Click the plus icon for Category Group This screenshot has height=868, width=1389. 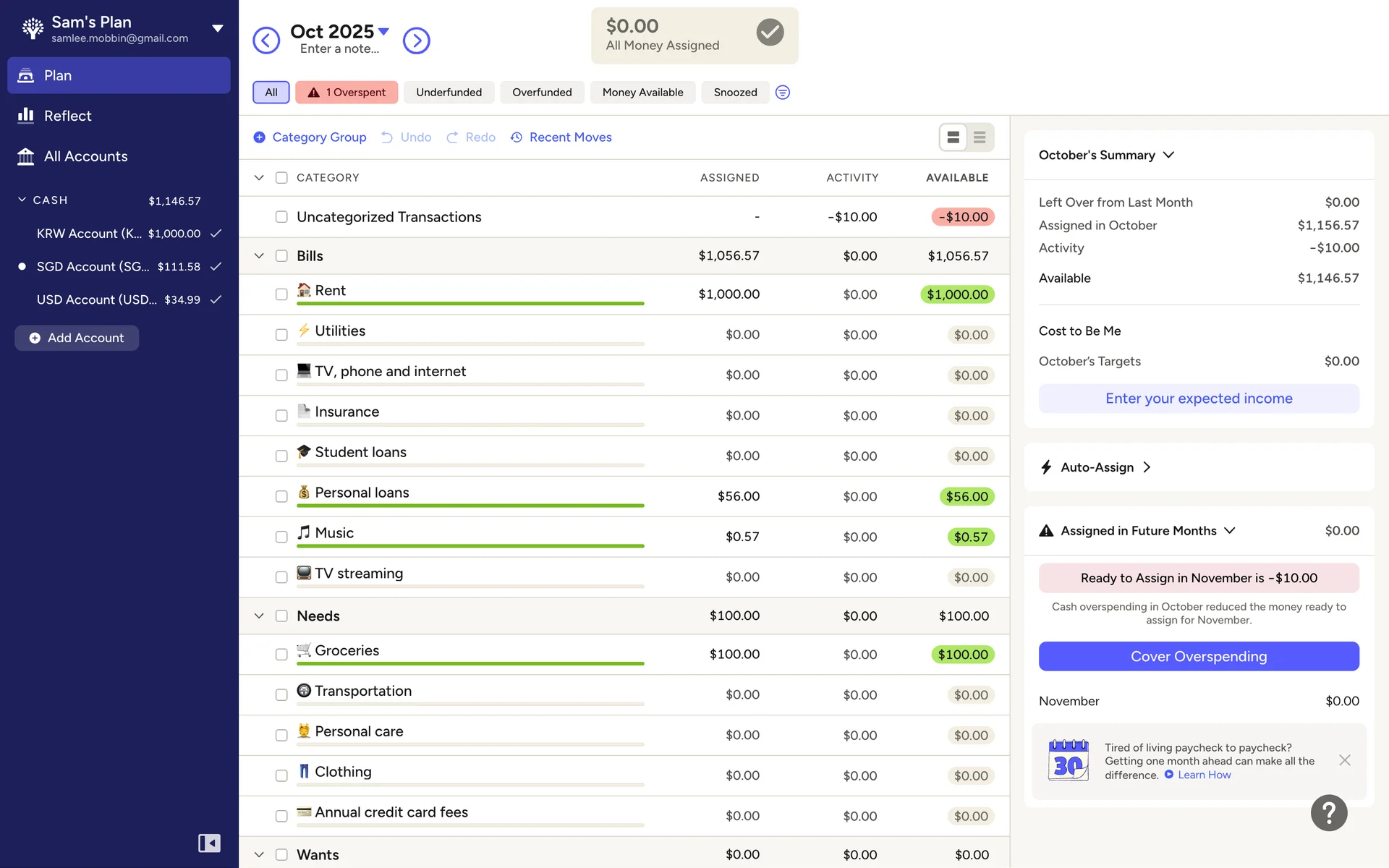click(259, 137)
